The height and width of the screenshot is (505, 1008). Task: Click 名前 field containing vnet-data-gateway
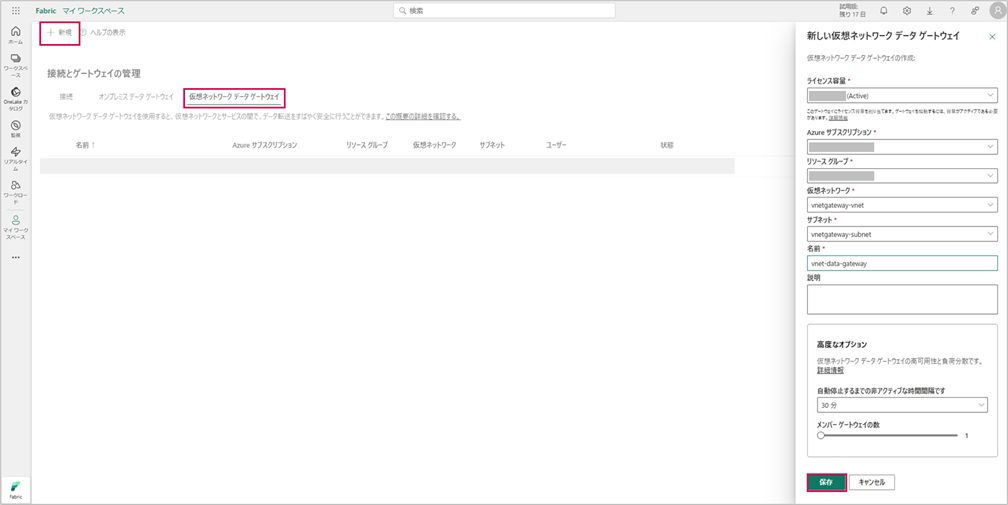pos(902,263)
